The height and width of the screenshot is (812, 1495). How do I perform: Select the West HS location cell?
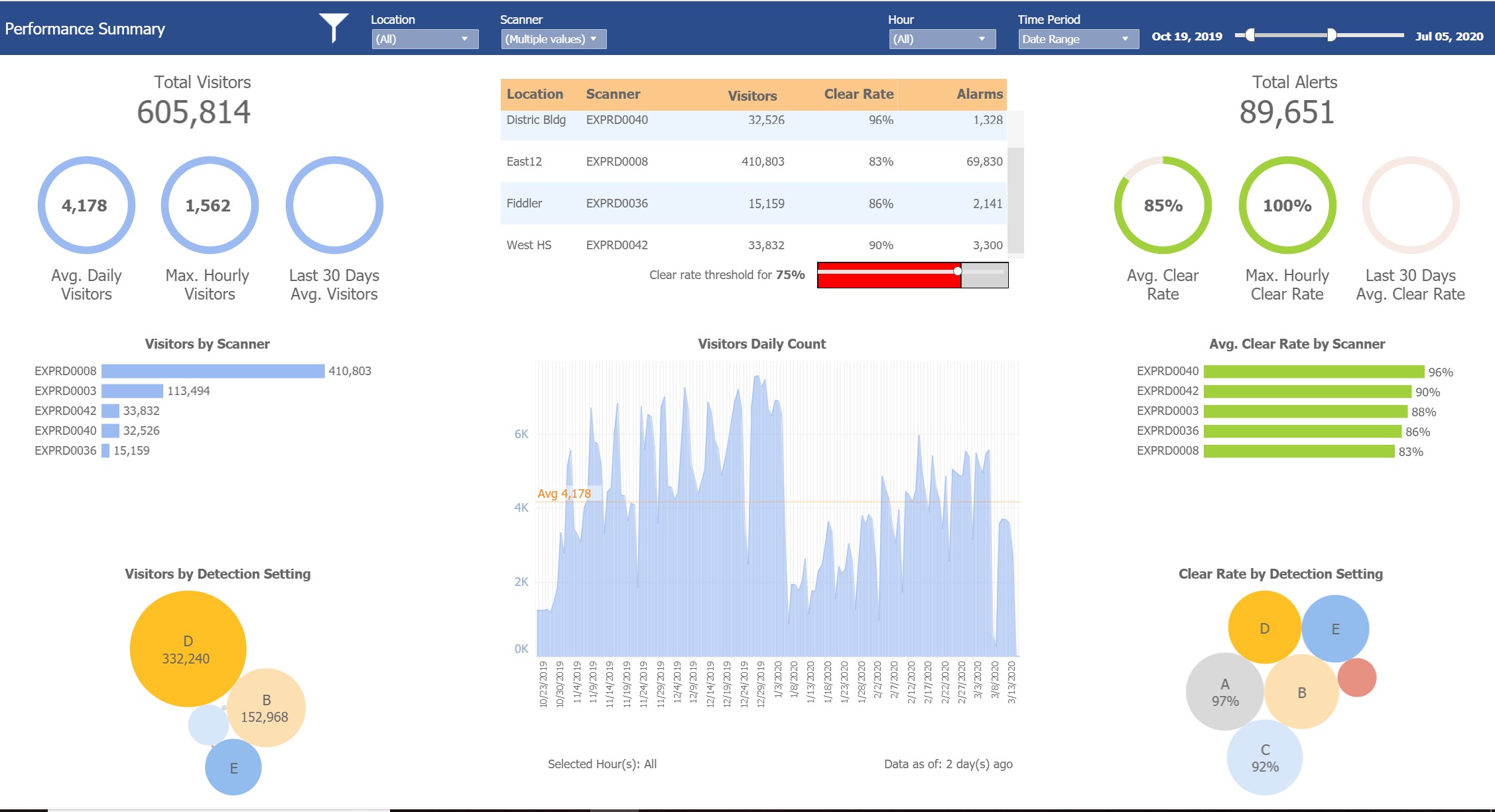point(529,245)
